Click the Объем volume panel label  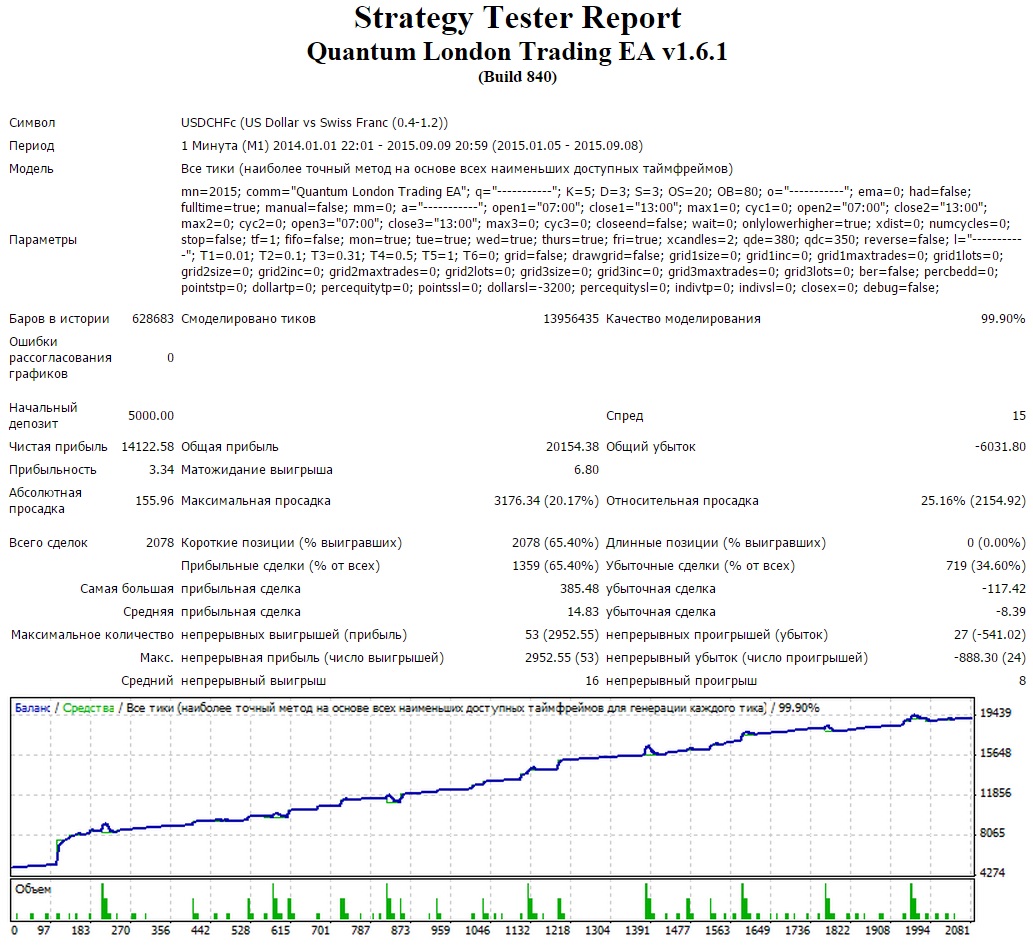[x=33, y=890]
